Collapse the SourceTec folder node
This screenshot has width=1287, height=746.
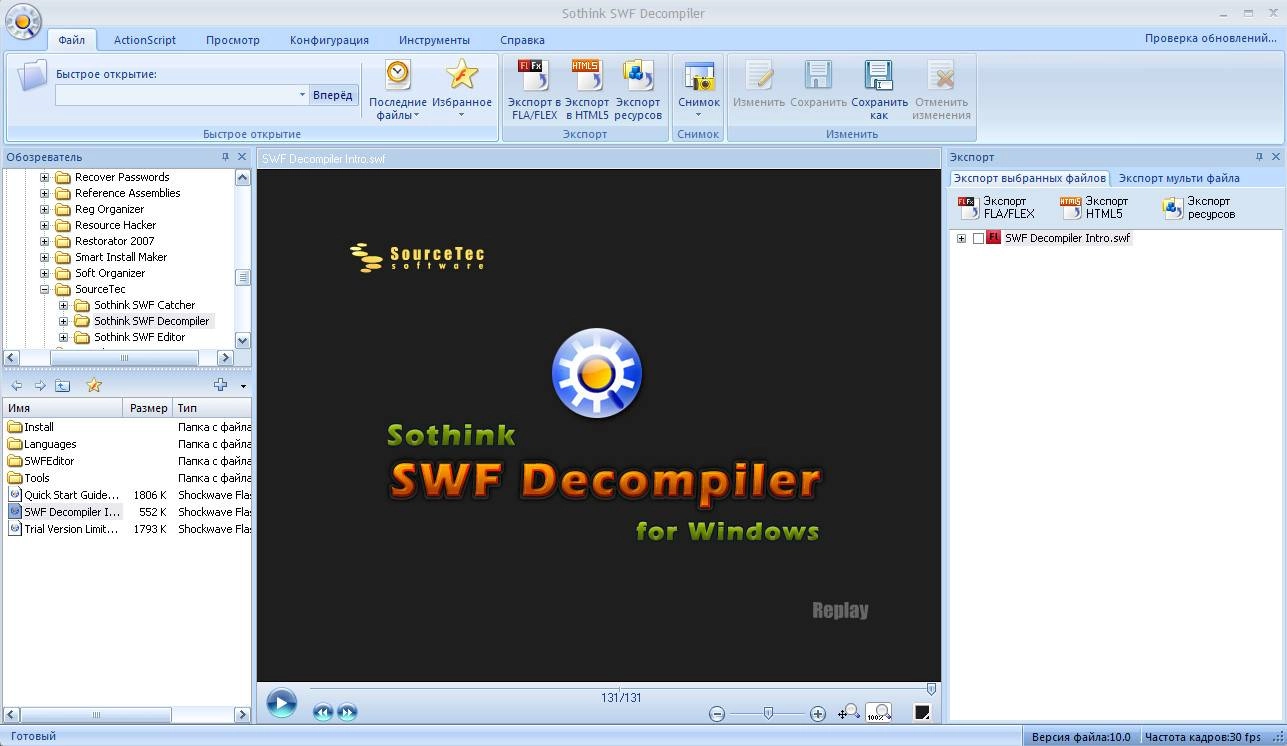click(x=44, y=289)
